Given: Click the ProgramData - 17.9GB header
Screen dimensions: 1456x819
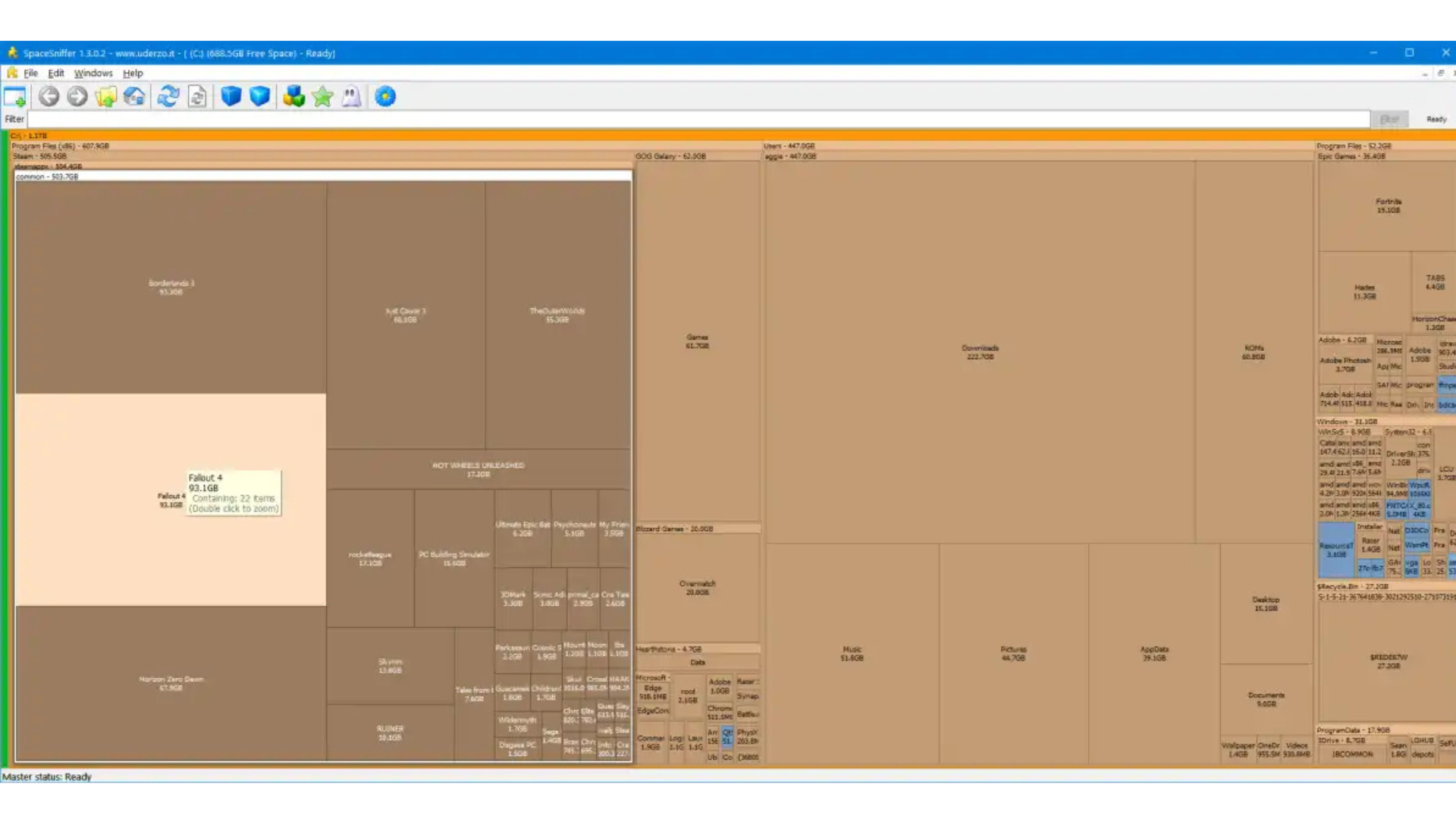Looking at the screenshot, I should click(1385, 730).
